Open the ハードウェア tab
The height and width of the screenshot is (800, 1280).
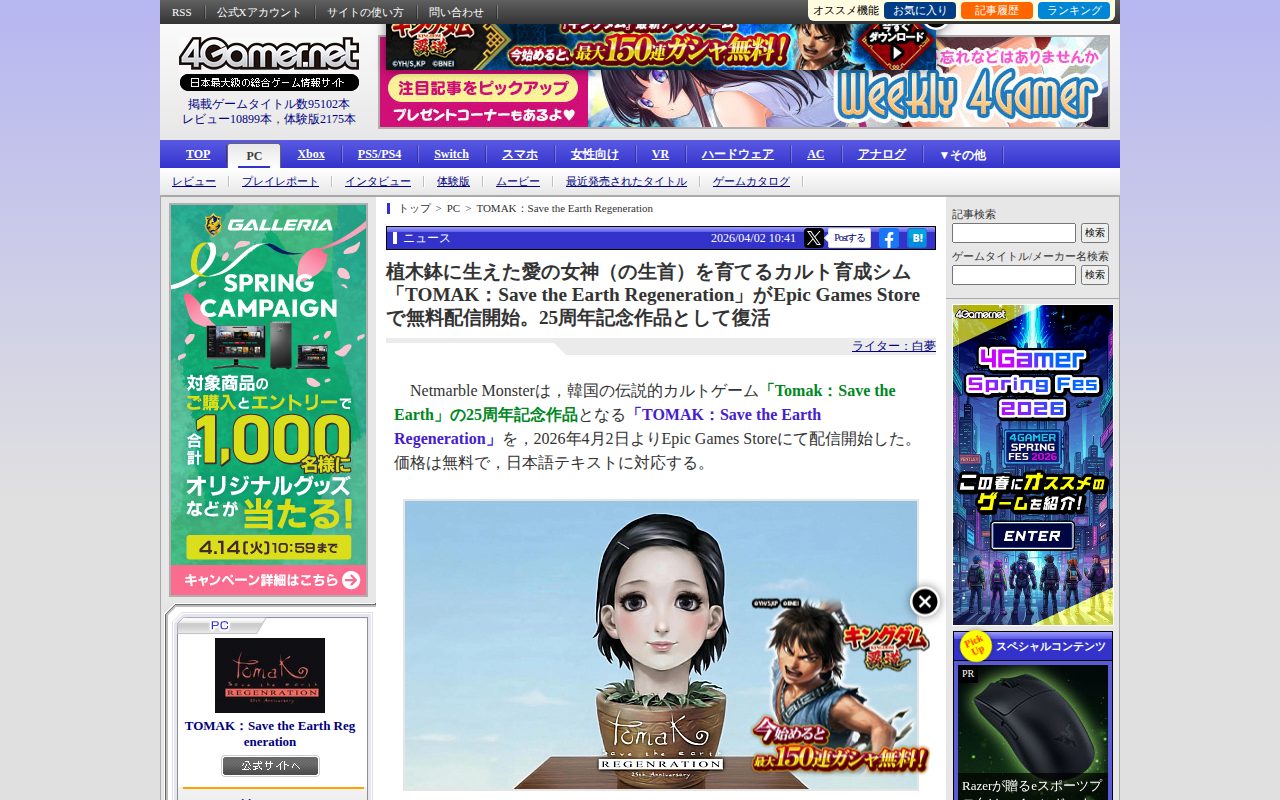click(x=738, y=154)
